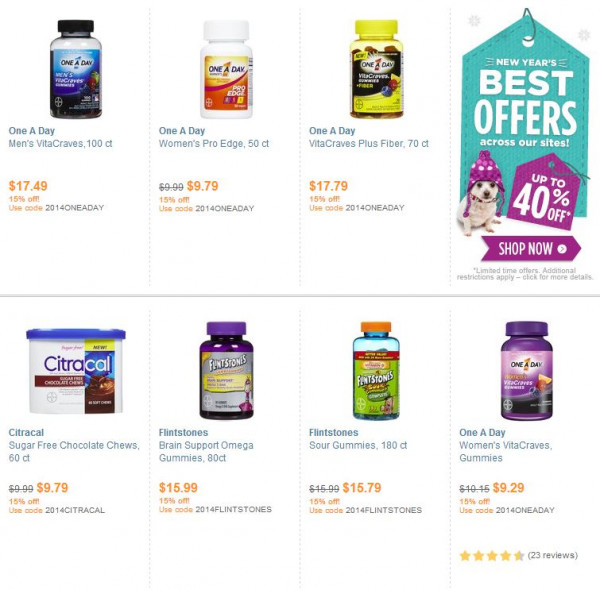Open the purple Women's VitaCraves bottle image
Image resolution: width=600 pixels, height=590 pixels.
[527, 370]
